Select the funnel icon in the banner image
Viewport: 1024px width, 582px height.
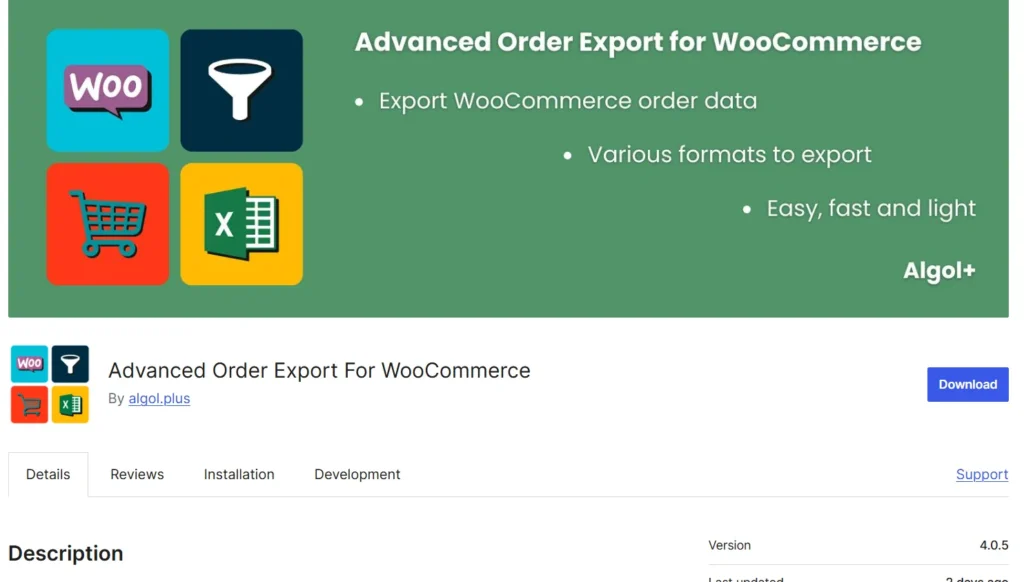click(x=241, y=90)
